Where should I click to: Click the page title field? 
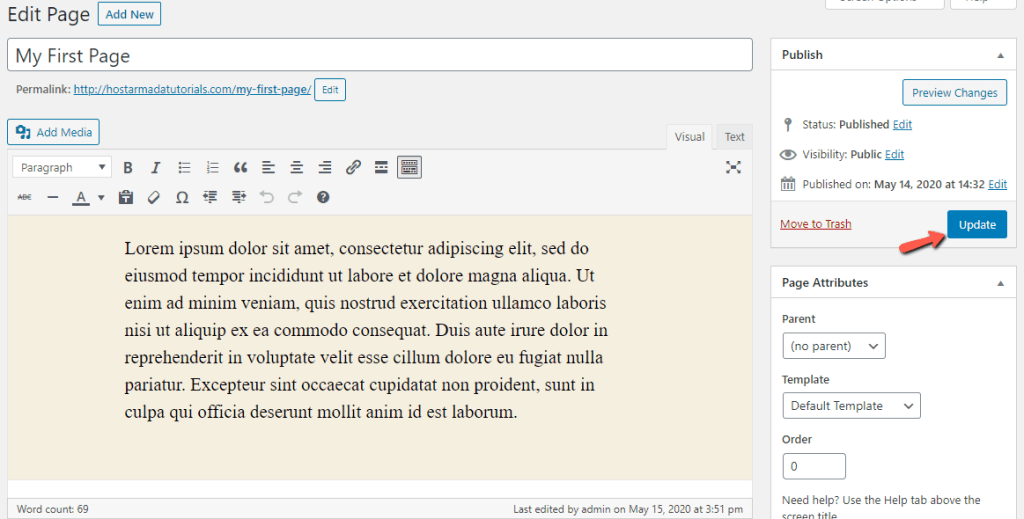tap(379, 55)
